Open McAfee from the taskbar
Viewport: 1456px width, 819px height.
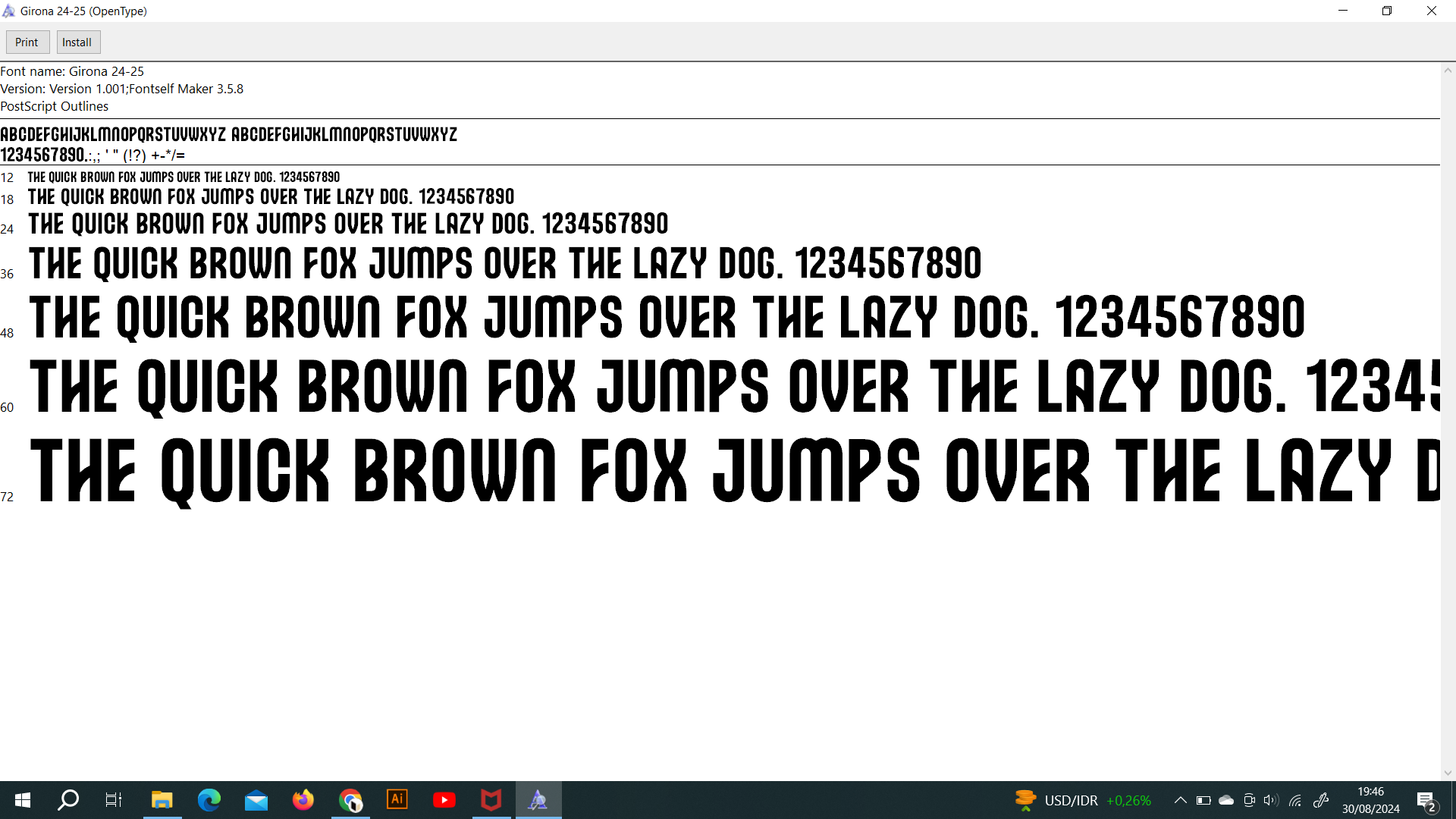coord(491,799)
